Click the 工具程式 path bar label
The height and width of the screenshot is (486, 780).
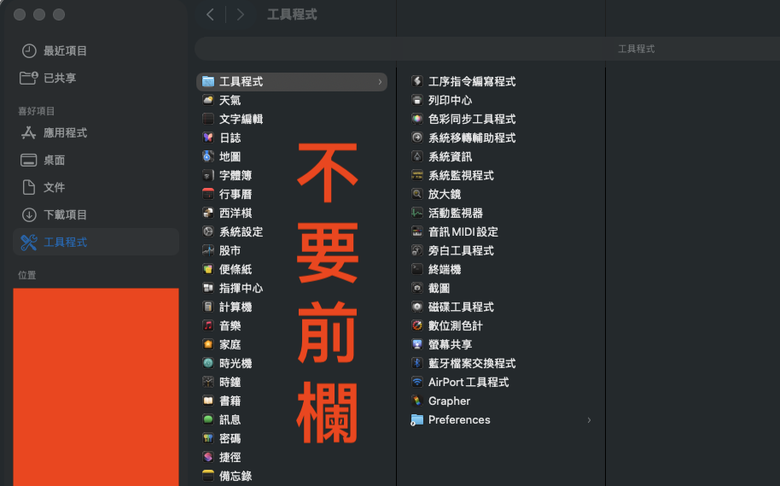click(636, 49)
